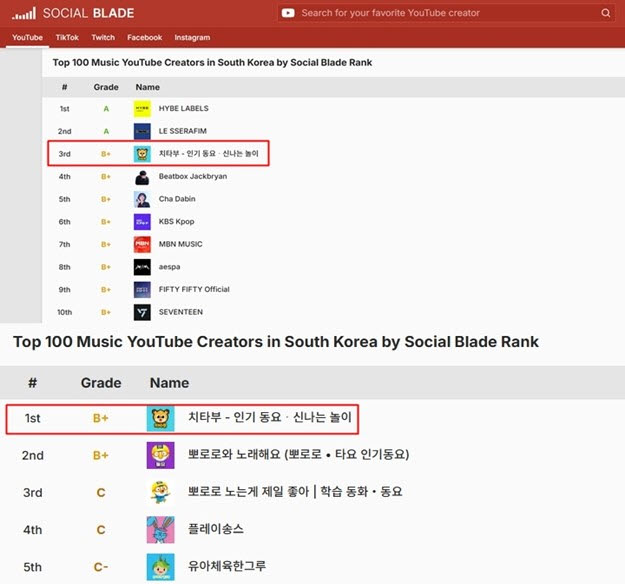Click the search magnifier icon

coord(606,13)
